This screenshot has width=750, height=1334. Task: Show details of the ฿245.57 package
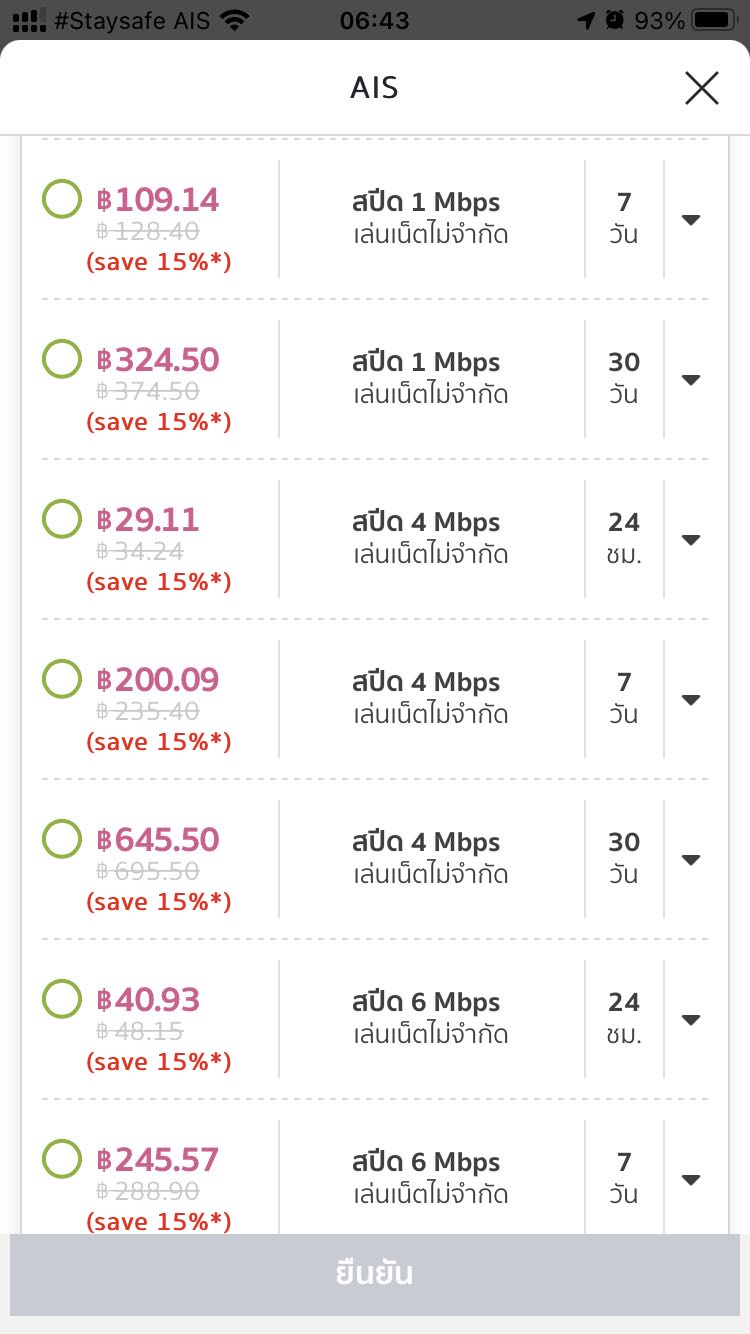point(690,1180)
